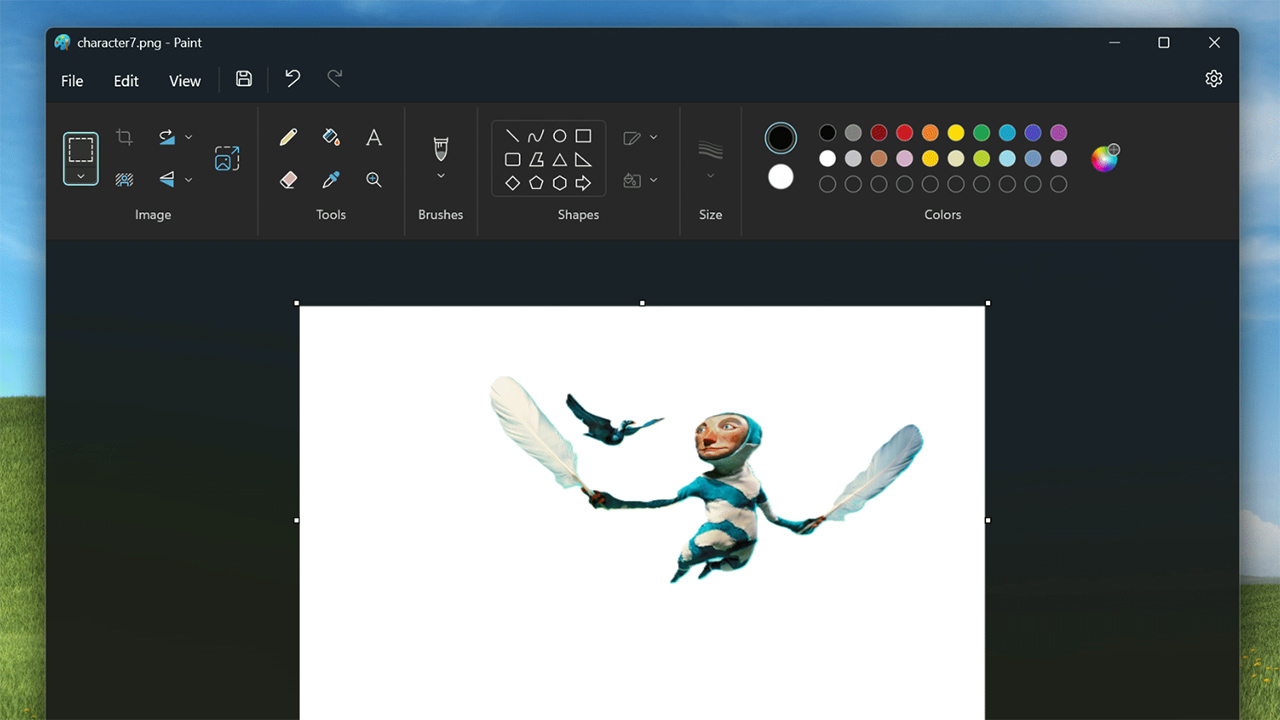Image resolution: width=1280 pixels, height=720 pixels.
Task: Select Color 1 black primary swatch
Action: click(x=781, y=138)
